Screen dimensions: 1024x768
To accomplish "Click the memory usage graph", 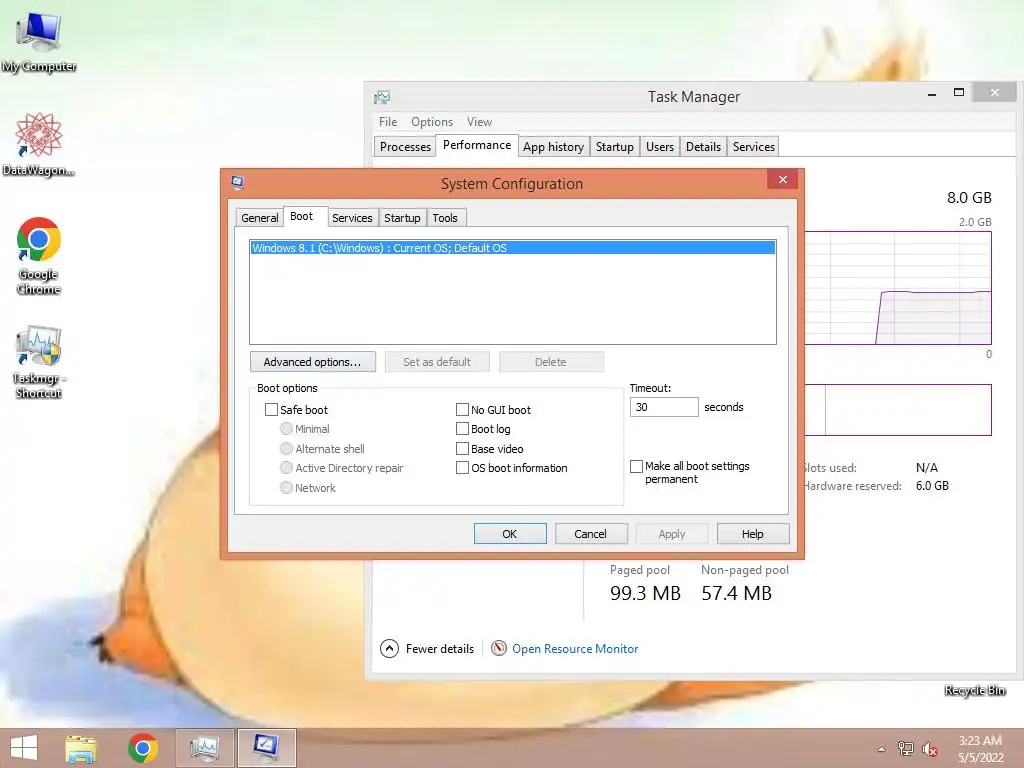I will coord(898,287).
